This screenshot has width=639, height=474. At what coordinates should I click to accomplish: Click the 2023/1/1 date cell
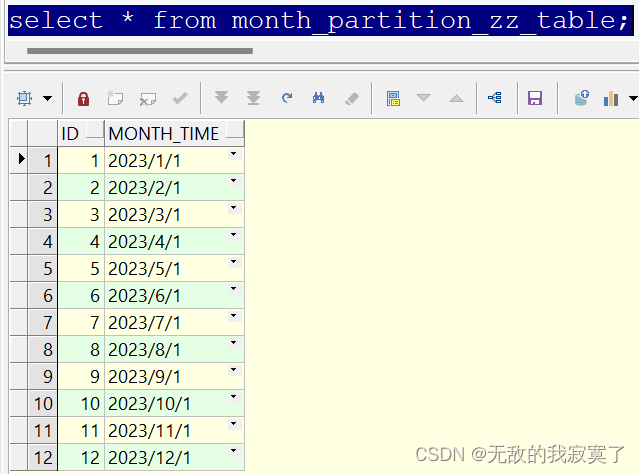point(174,160)
